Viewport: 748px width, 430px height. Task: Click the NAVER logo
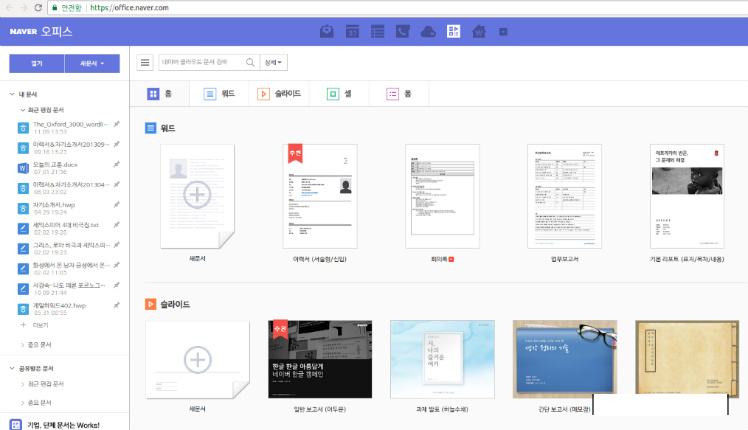click(23, 31)
